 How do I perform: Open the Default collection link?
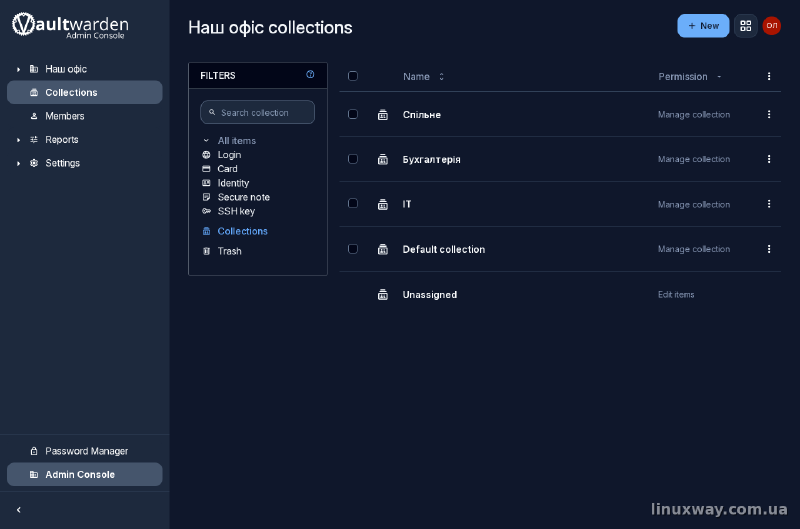[x=443, y=249]
